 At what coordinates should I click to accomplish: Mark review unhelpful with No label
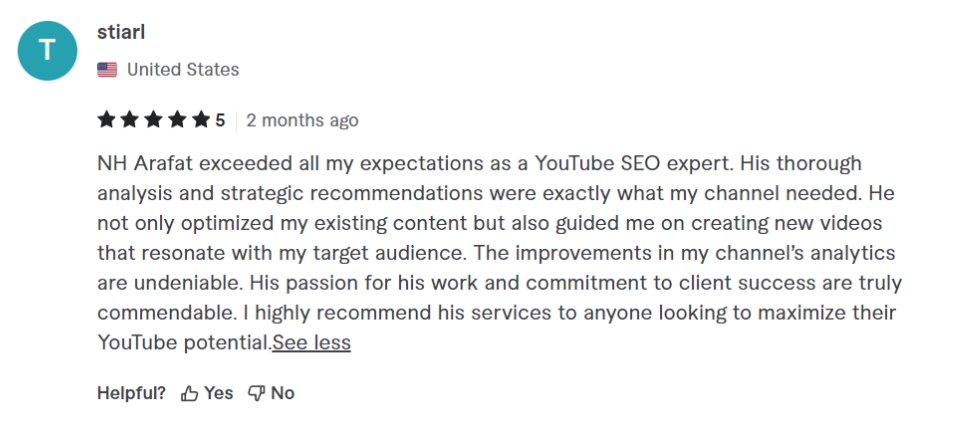click(x=283, y=394)
